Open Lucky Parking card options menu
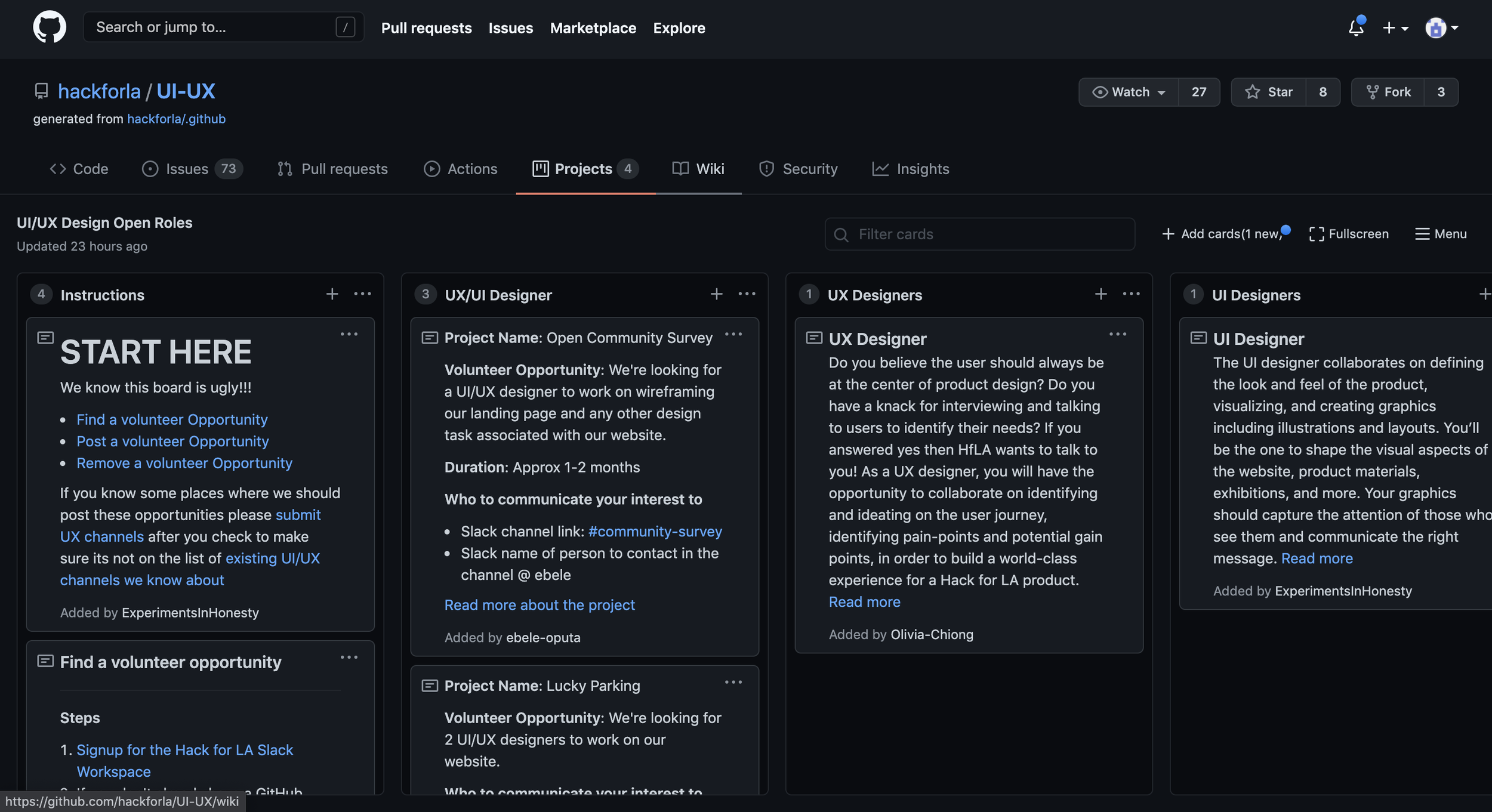The image size is (1492, 812). point(733,682)
